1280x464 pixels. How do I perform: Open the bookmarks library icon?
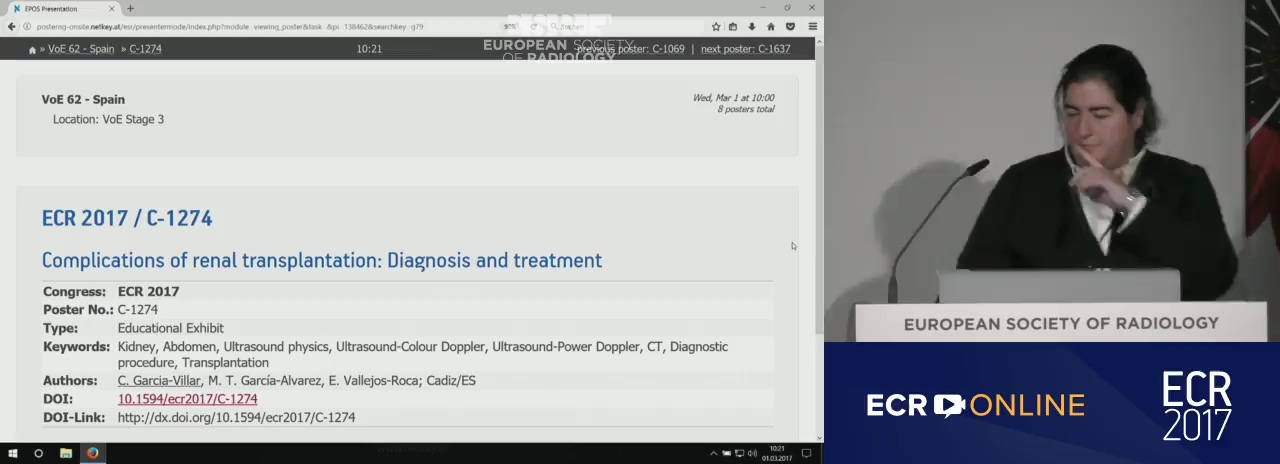pyautogui.click(x=733, y=27)
